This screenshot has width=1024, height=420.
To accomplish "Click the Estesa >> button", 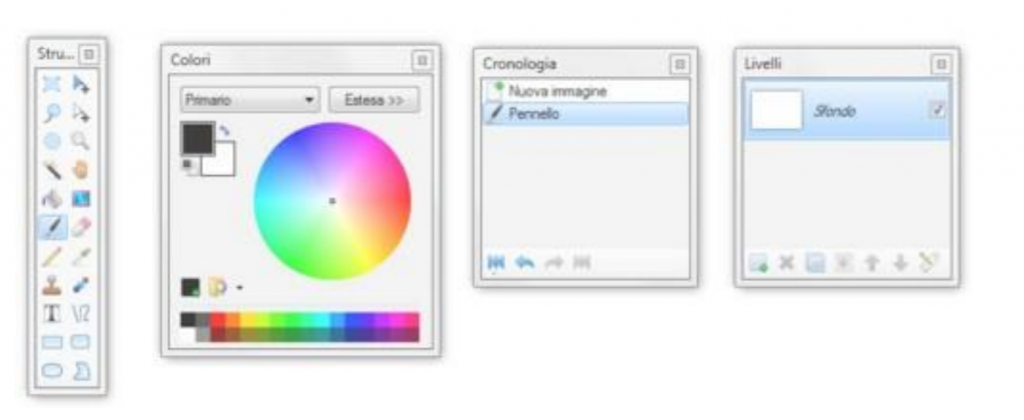I will pos(374,100).
